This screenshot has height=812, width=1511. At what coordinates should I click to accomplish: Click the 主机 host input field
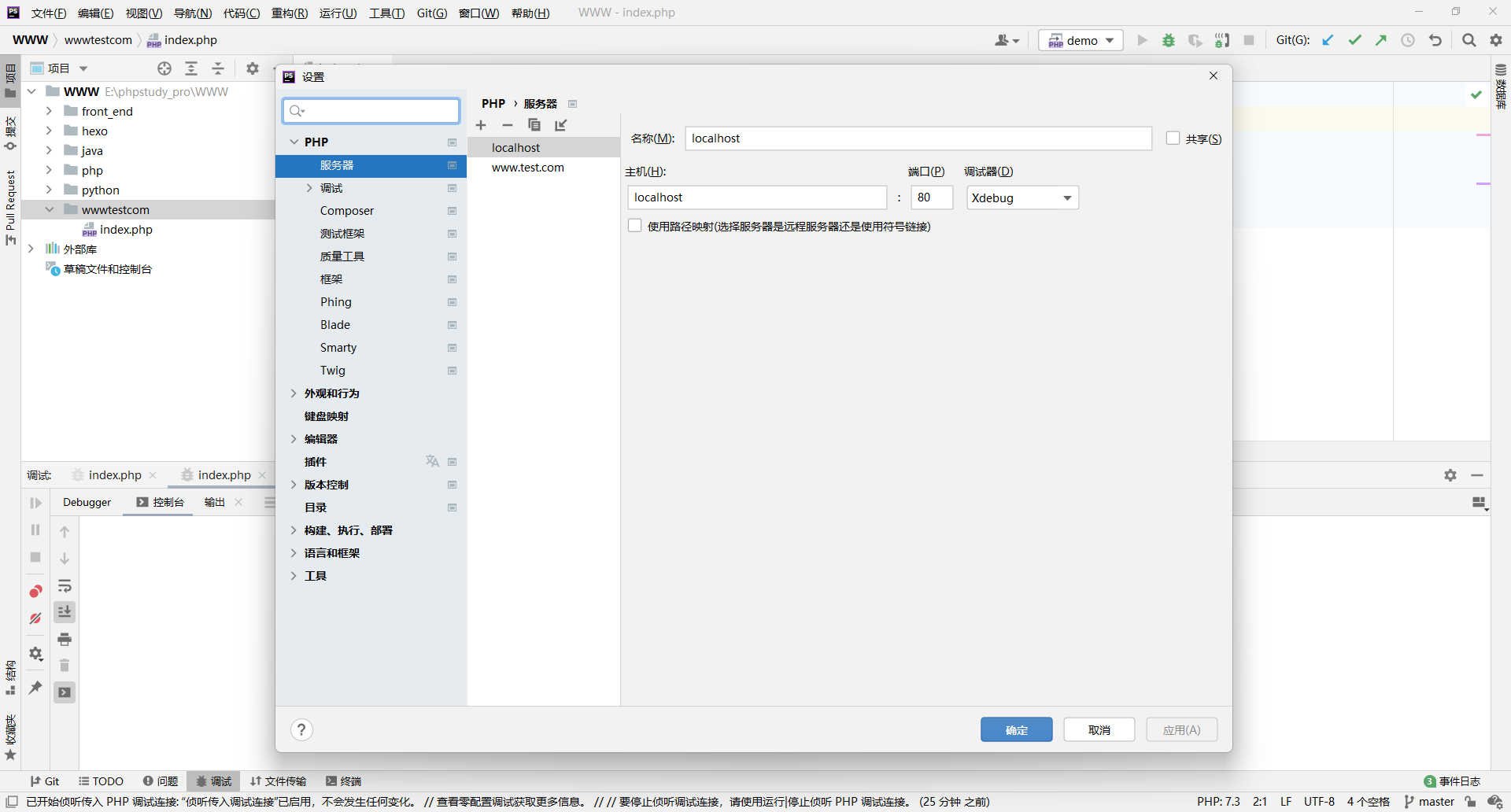[757, 197]
